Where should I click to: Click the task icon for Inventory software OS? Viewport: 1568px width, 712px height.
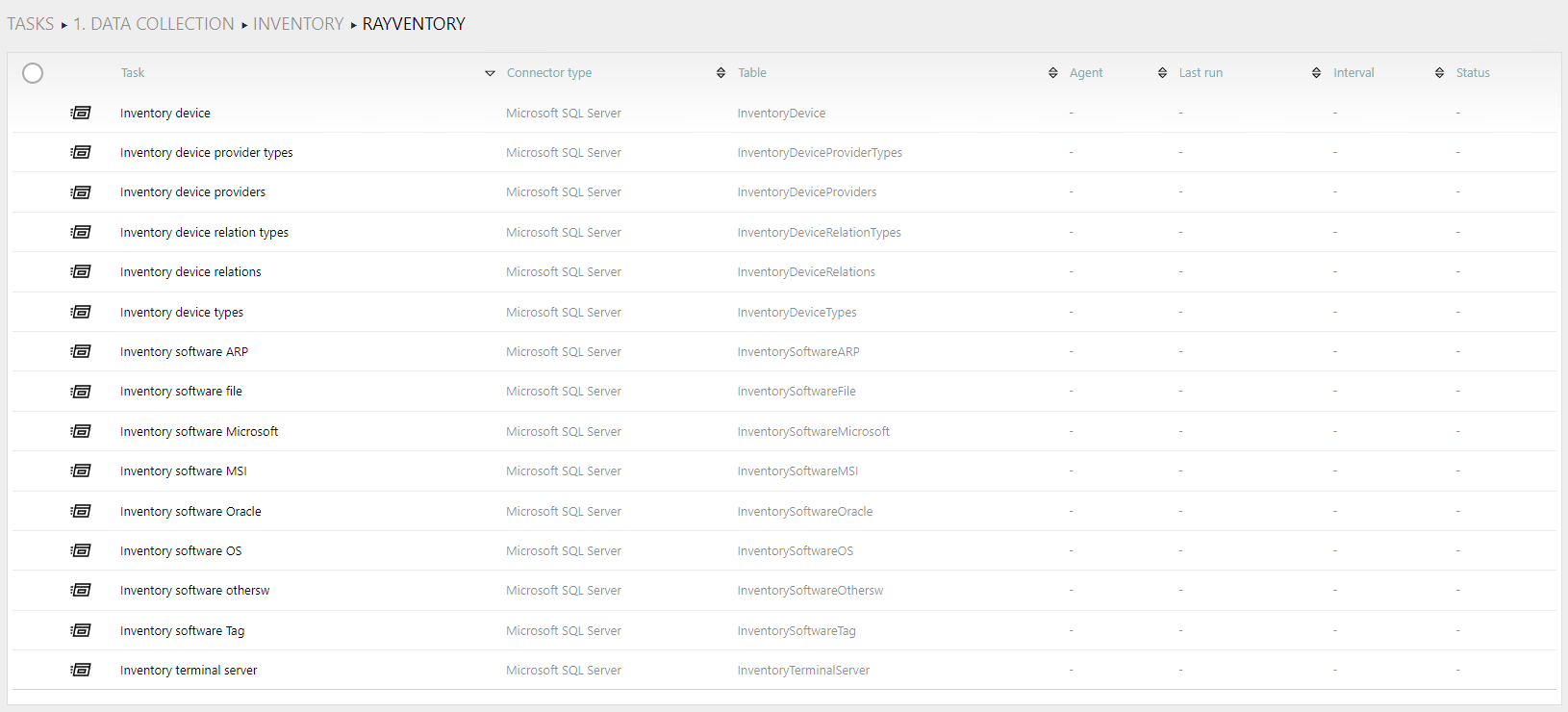pyautogui.click(x=81, y=550)
